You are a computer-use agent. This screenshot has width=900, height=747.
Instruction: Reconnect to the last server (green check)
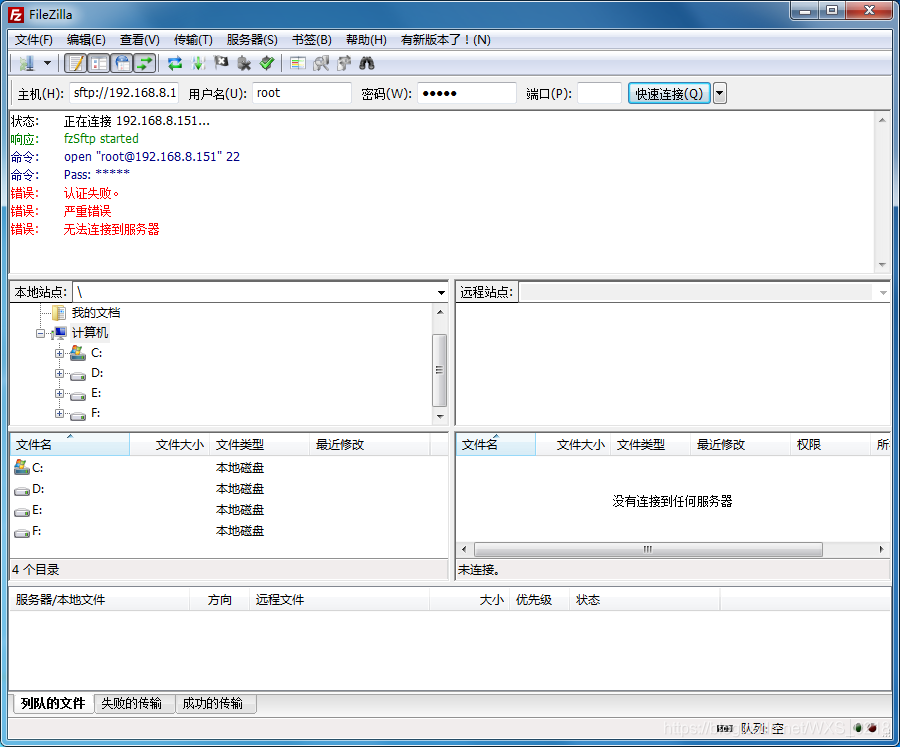(x=267, y=63)
